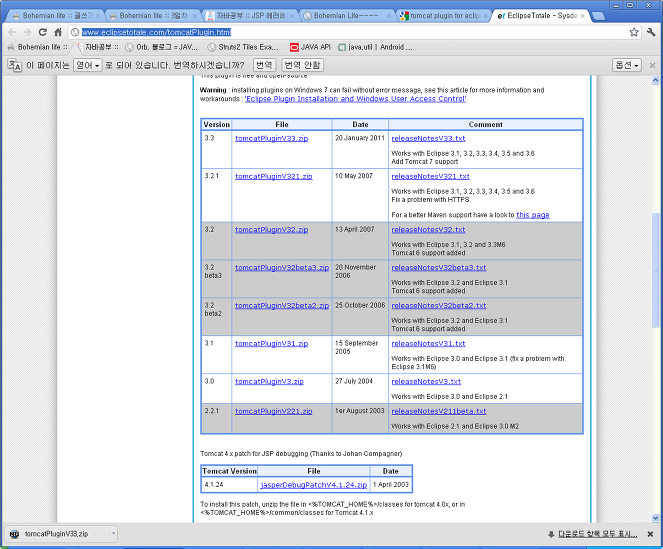Screen dimensions: 663x549
Task: Switch to the Bohemian Life~~~~ tab
Action: click(347, 16)
